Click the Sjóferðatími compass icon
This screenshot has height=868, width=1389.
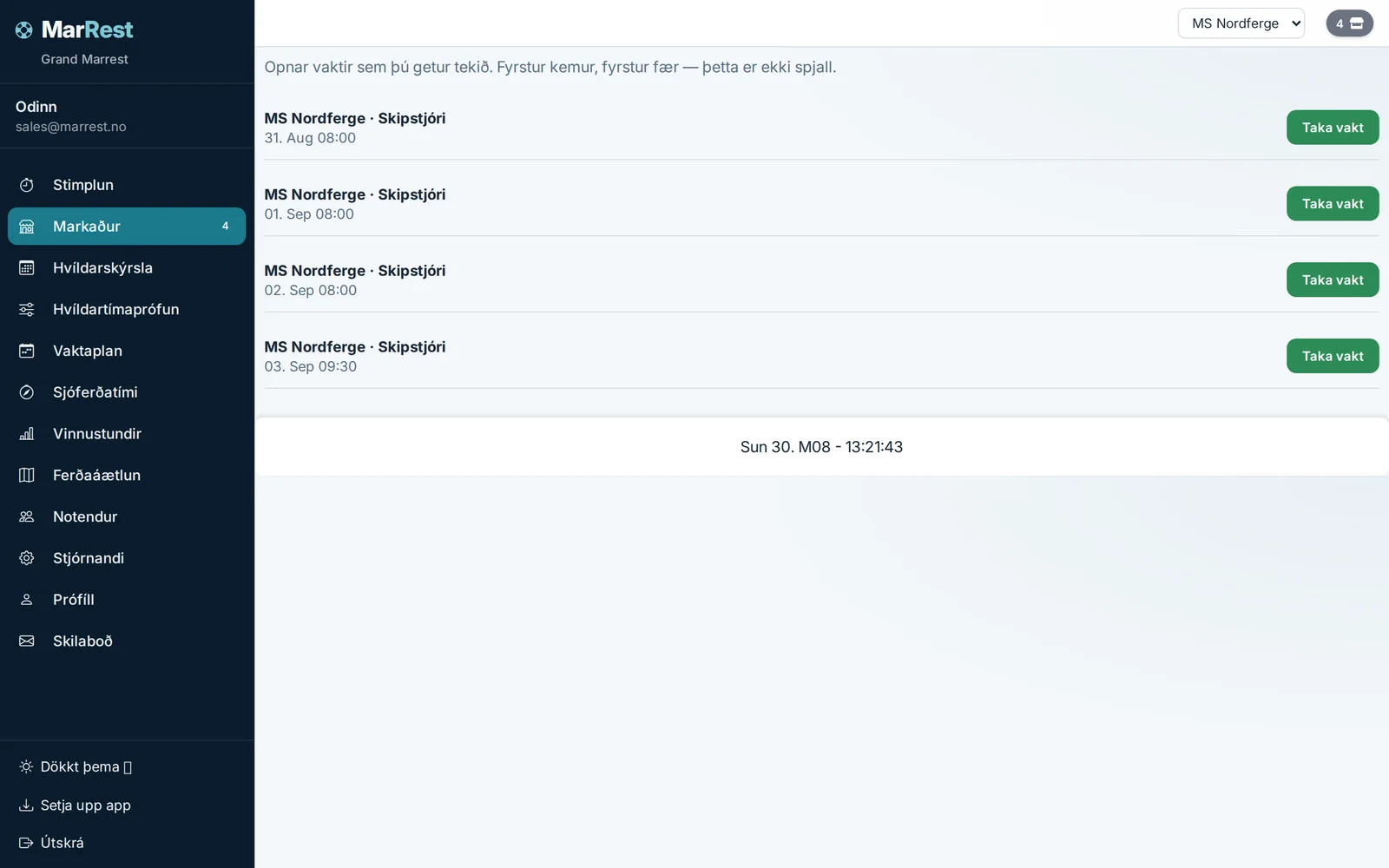click(27, 392)
